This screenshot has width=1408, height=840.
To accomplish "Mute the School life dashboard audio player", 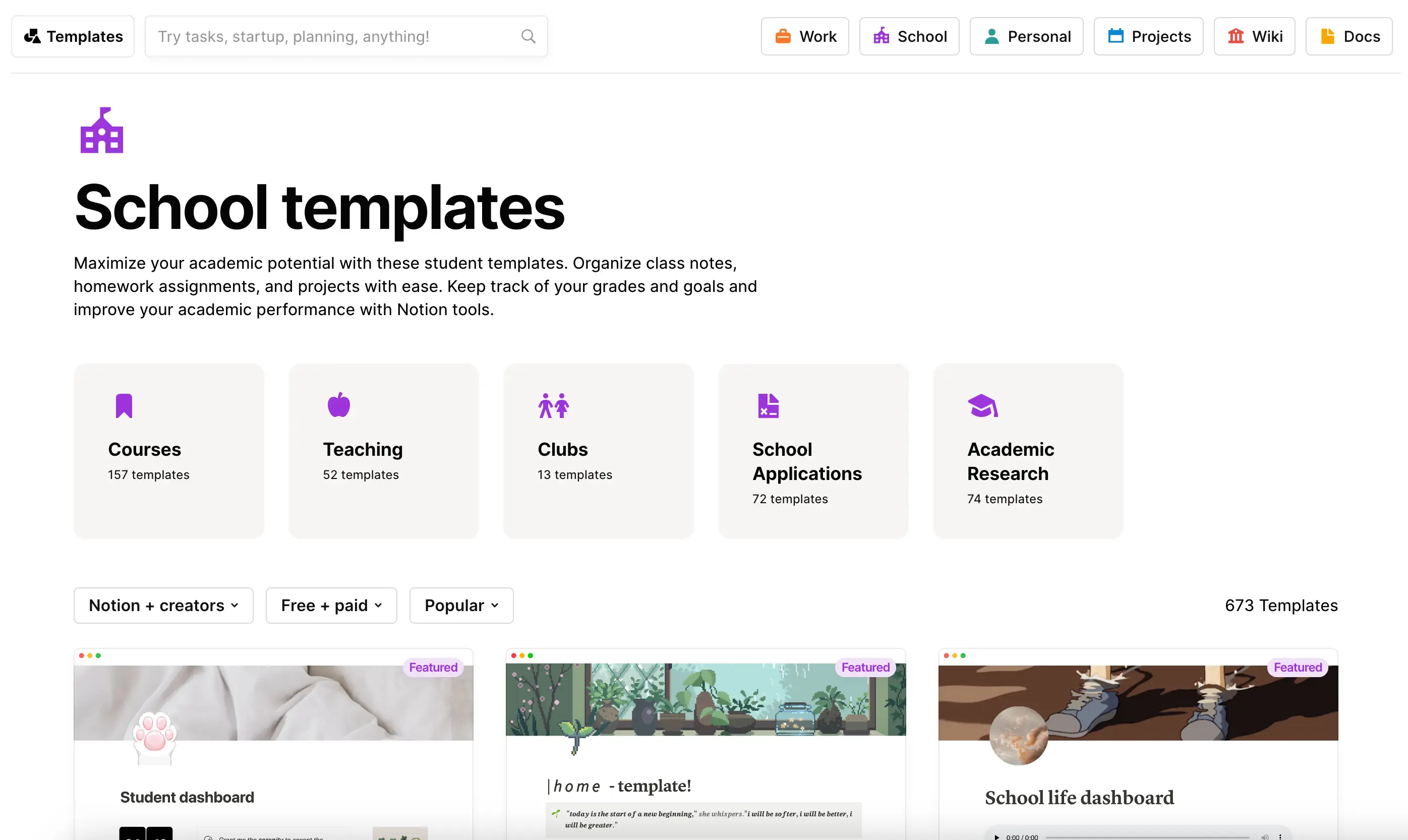I will click(1265, 836).
